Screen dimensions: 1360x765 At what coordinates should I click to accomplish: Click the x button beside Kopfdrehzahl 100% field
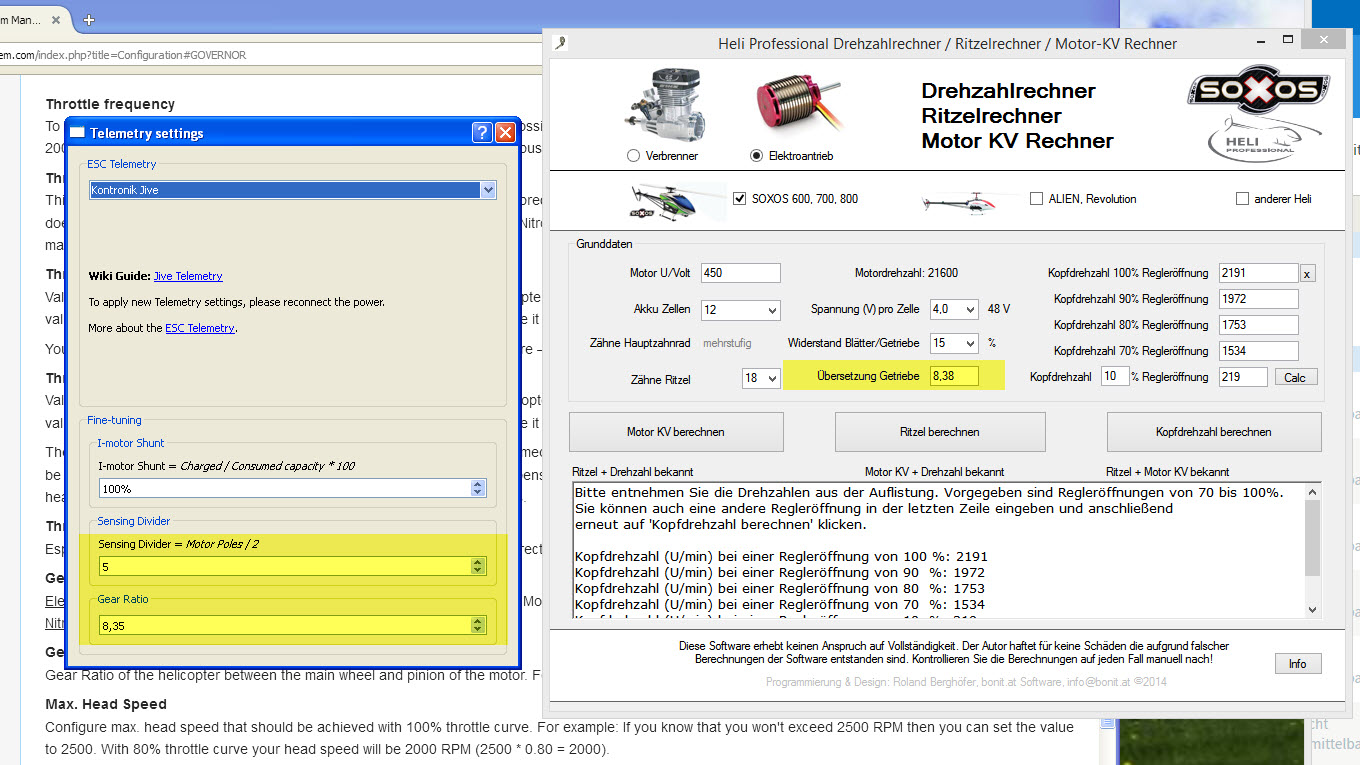point(1307,274)
